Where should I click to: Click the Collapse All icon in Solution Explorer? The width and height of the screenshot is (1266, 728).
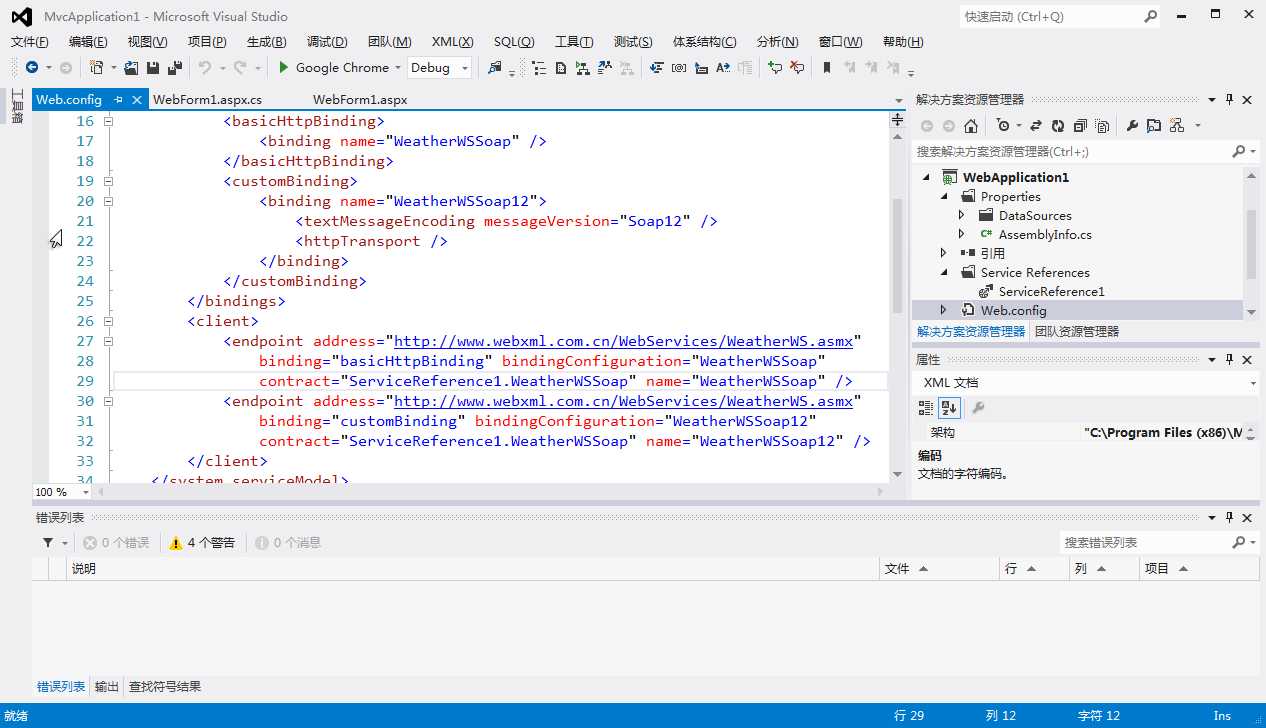point(1080,126)
